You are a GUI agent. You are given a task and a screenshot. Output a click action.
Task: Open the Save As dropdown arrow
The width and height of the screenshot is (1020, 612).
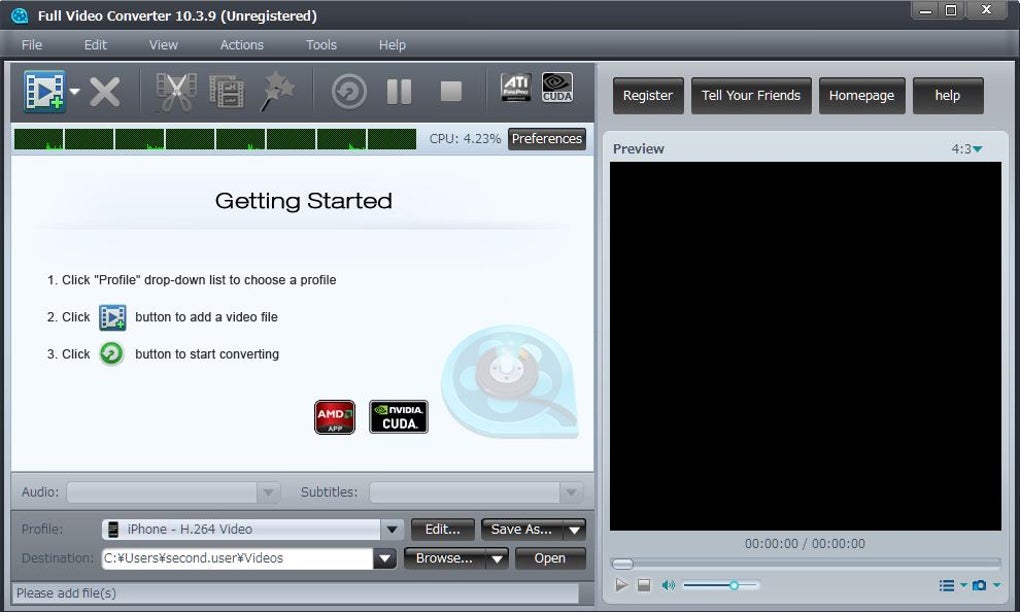point(574,530)
